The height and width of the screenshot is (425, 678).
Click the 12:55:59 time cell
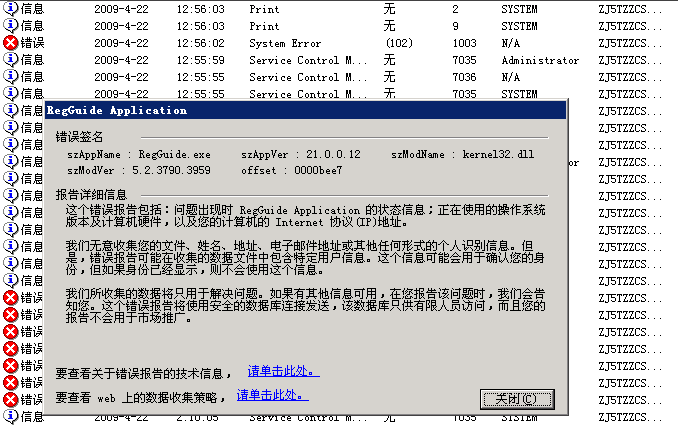(x=201, y=60)
